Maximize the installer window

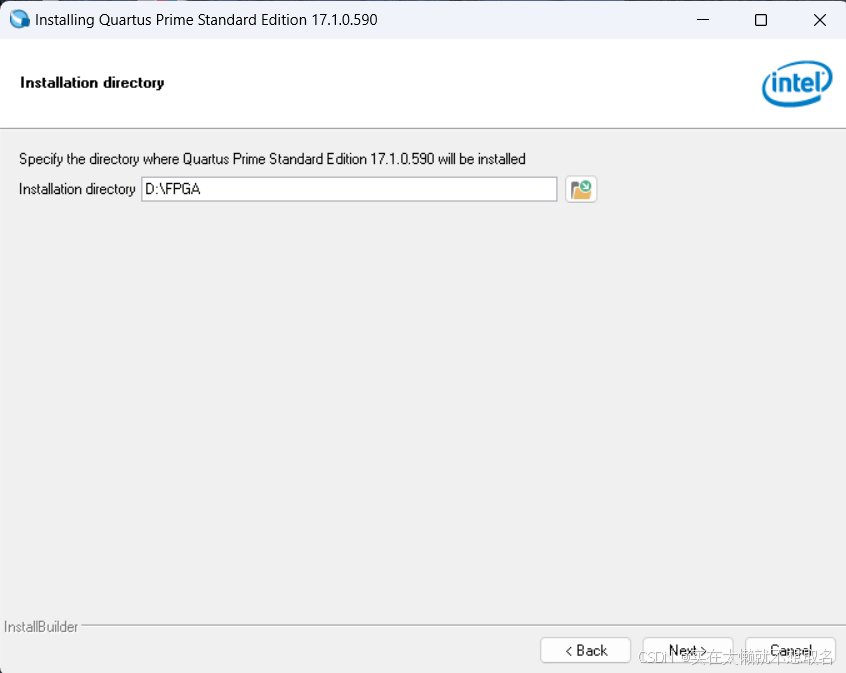pos(761,20)
